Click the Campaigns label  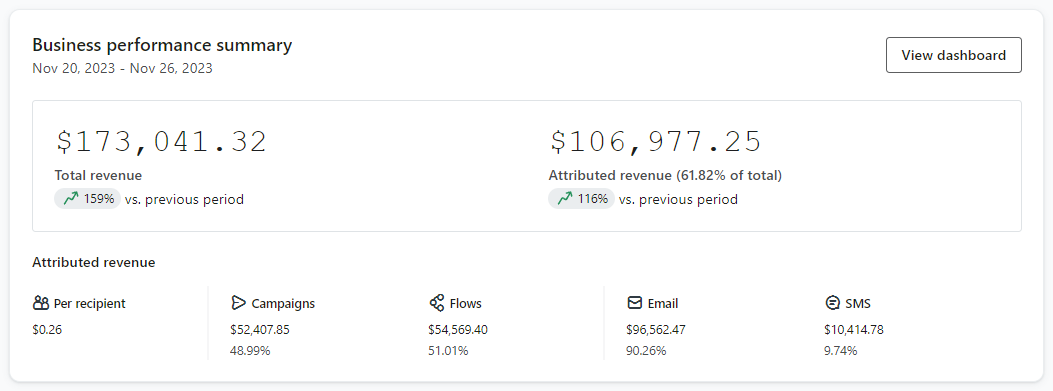283,304
